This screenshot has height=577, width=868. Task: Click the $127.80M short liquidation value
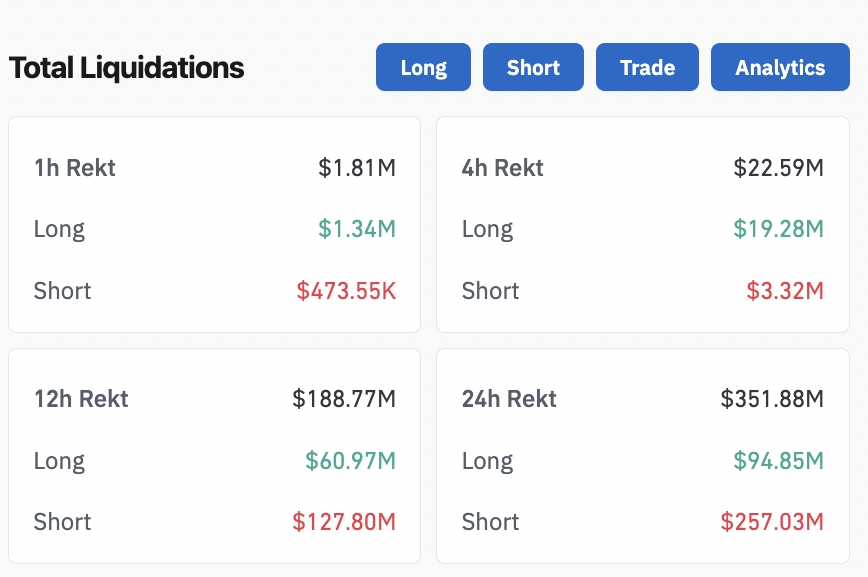344,522
